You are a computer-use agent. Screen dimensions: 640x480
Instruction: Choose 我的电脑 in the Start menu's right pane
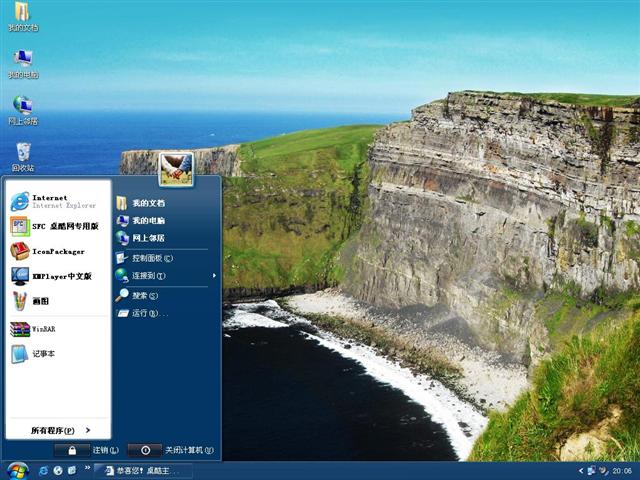pos(147,220)
